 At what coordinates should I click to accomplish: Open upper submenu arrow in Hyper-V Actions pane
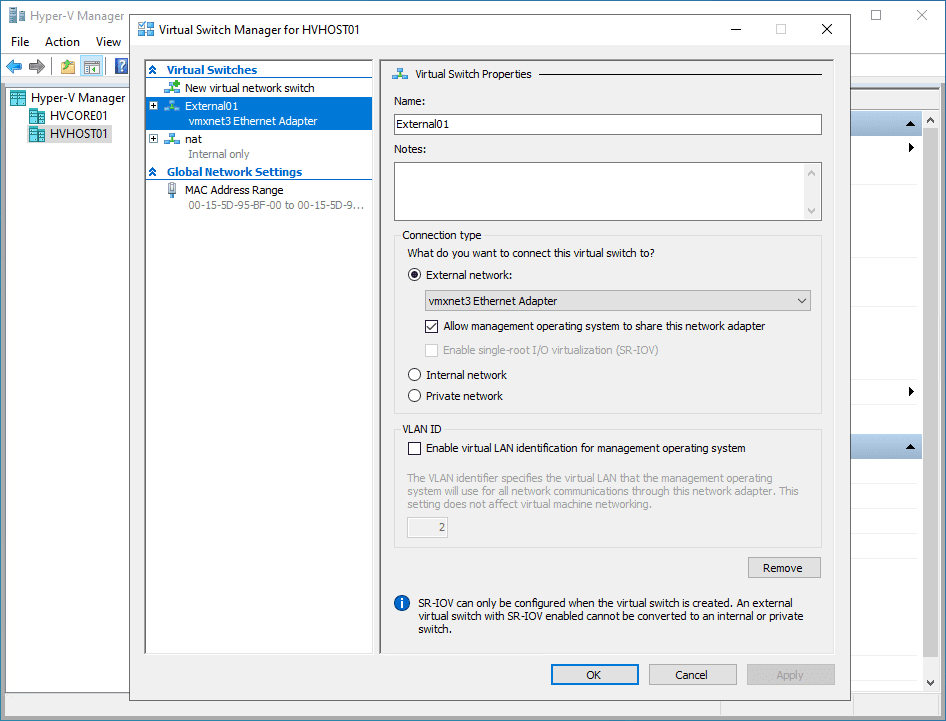tap(912, 148)
